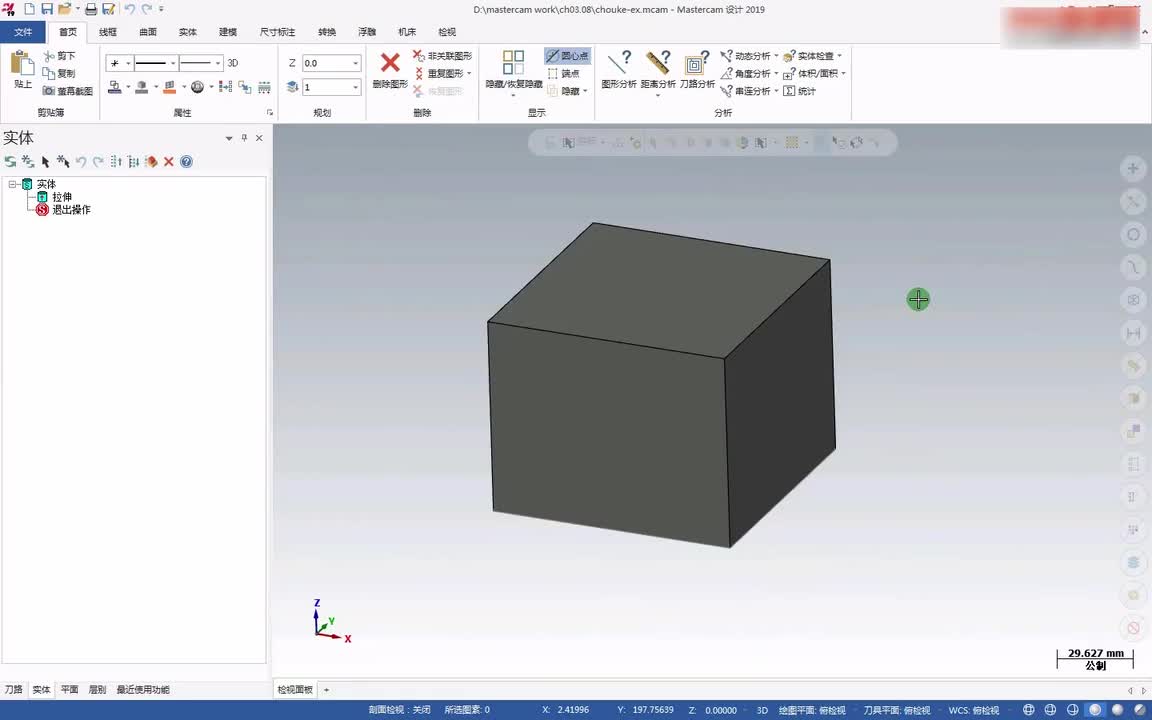Click the wireframe color swatch button

click(115, 87)
